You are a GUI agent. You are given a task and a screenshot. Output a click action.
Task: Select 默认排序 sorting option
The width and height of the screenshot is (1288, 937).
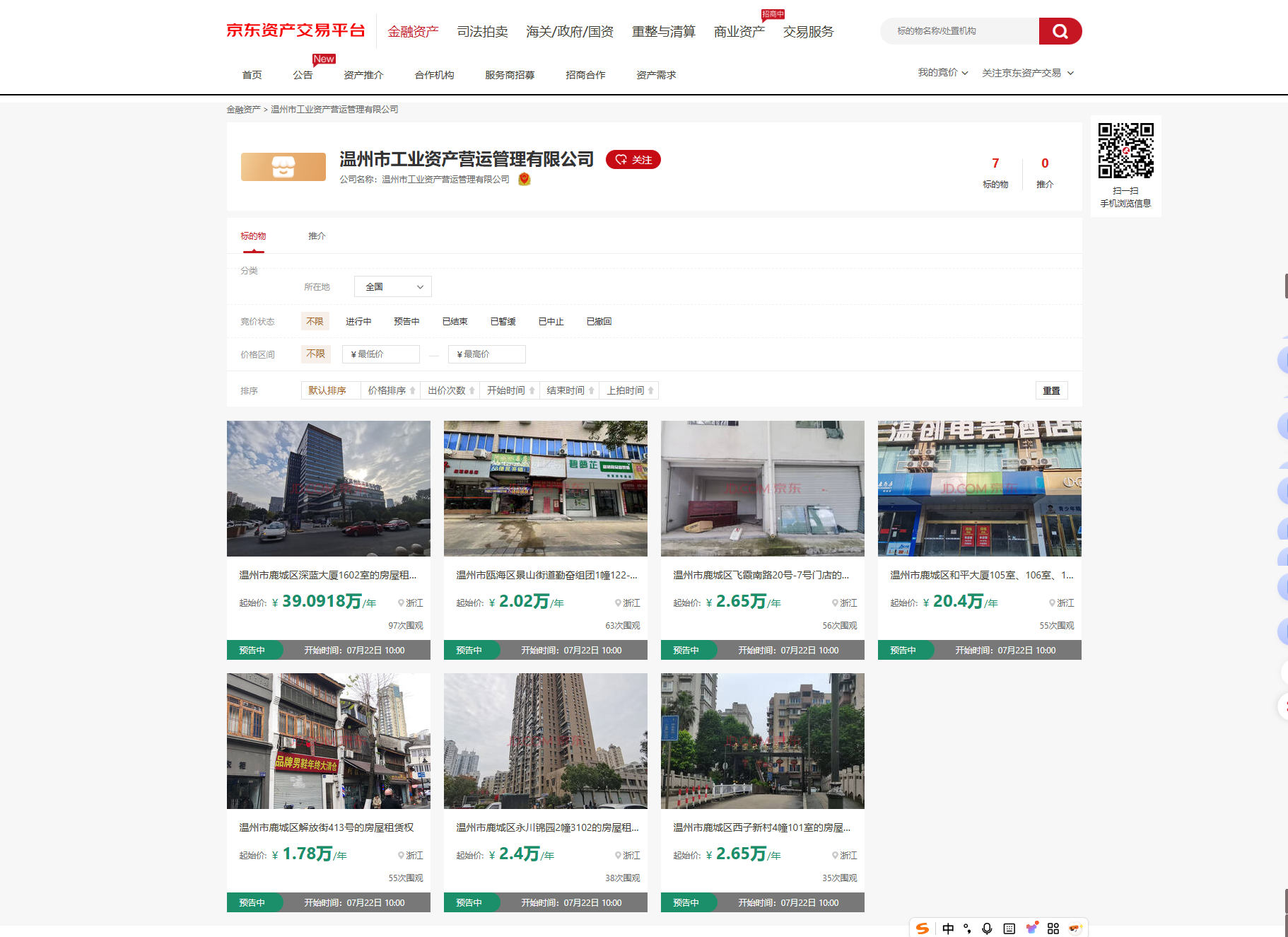pos(331,390)
